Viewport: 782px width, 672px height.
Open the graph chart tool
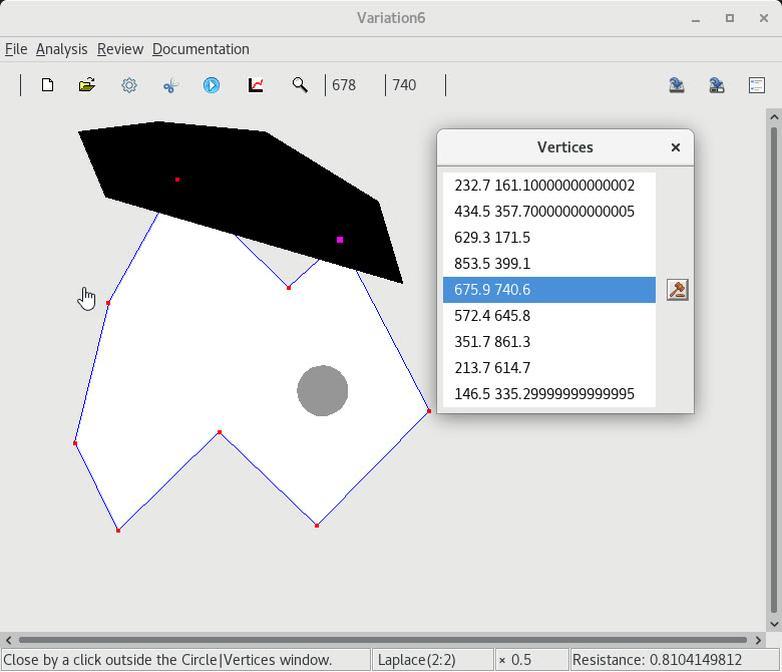click(x=256, y=85)
